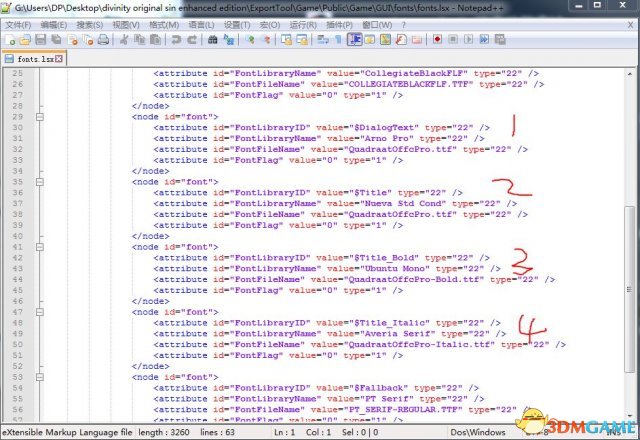
Task: Open Find with binoculars icon
Action: (x=213, y=40)
